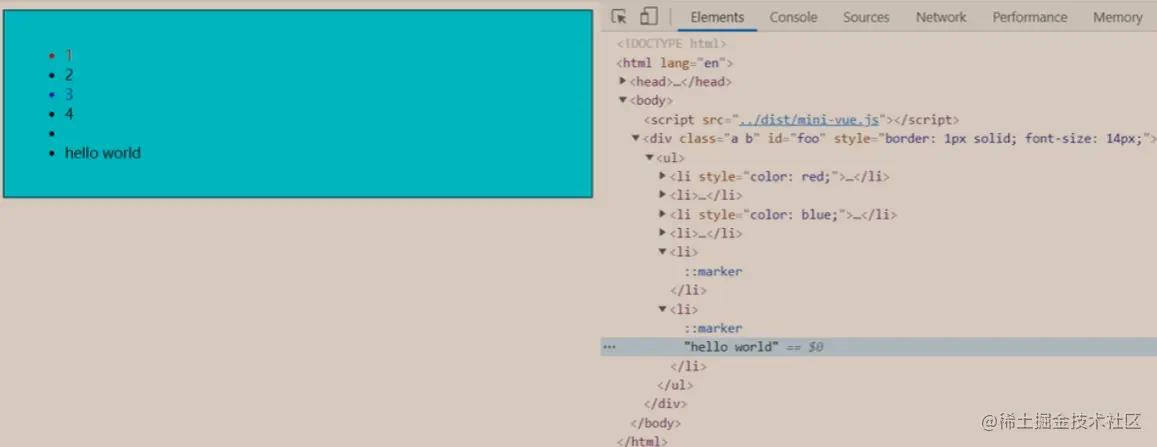The image size is (1157, 447).
Task: Switch to the Network tab
Action: [x=941, y=17]
